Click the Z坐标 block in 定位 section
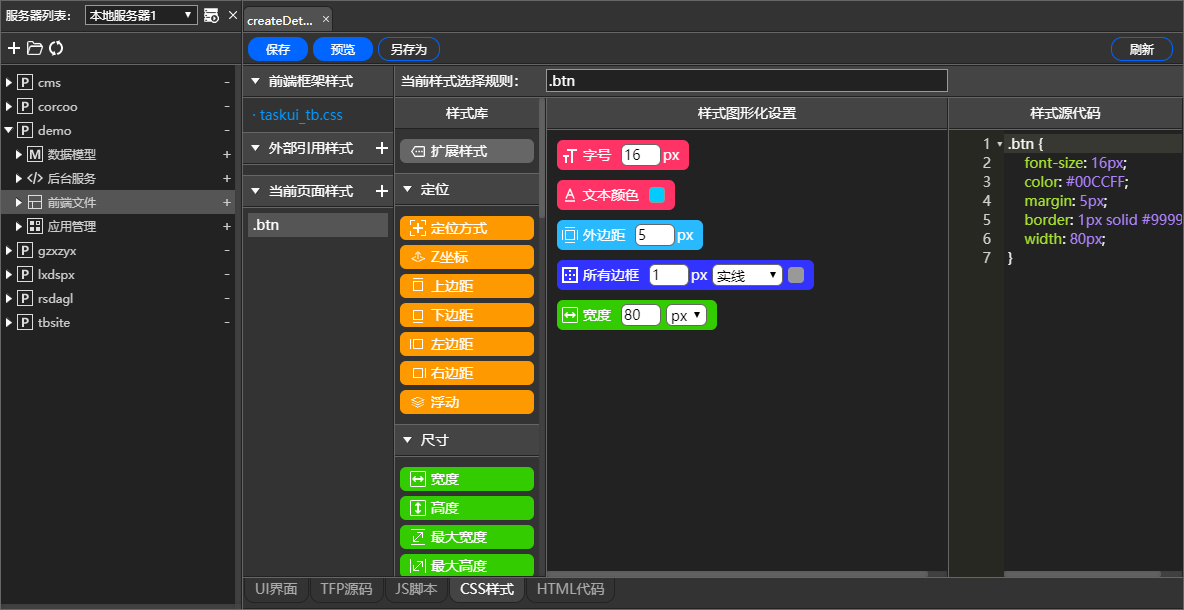The width and height of the screenshot is (1184, 610). pos(466,257)
